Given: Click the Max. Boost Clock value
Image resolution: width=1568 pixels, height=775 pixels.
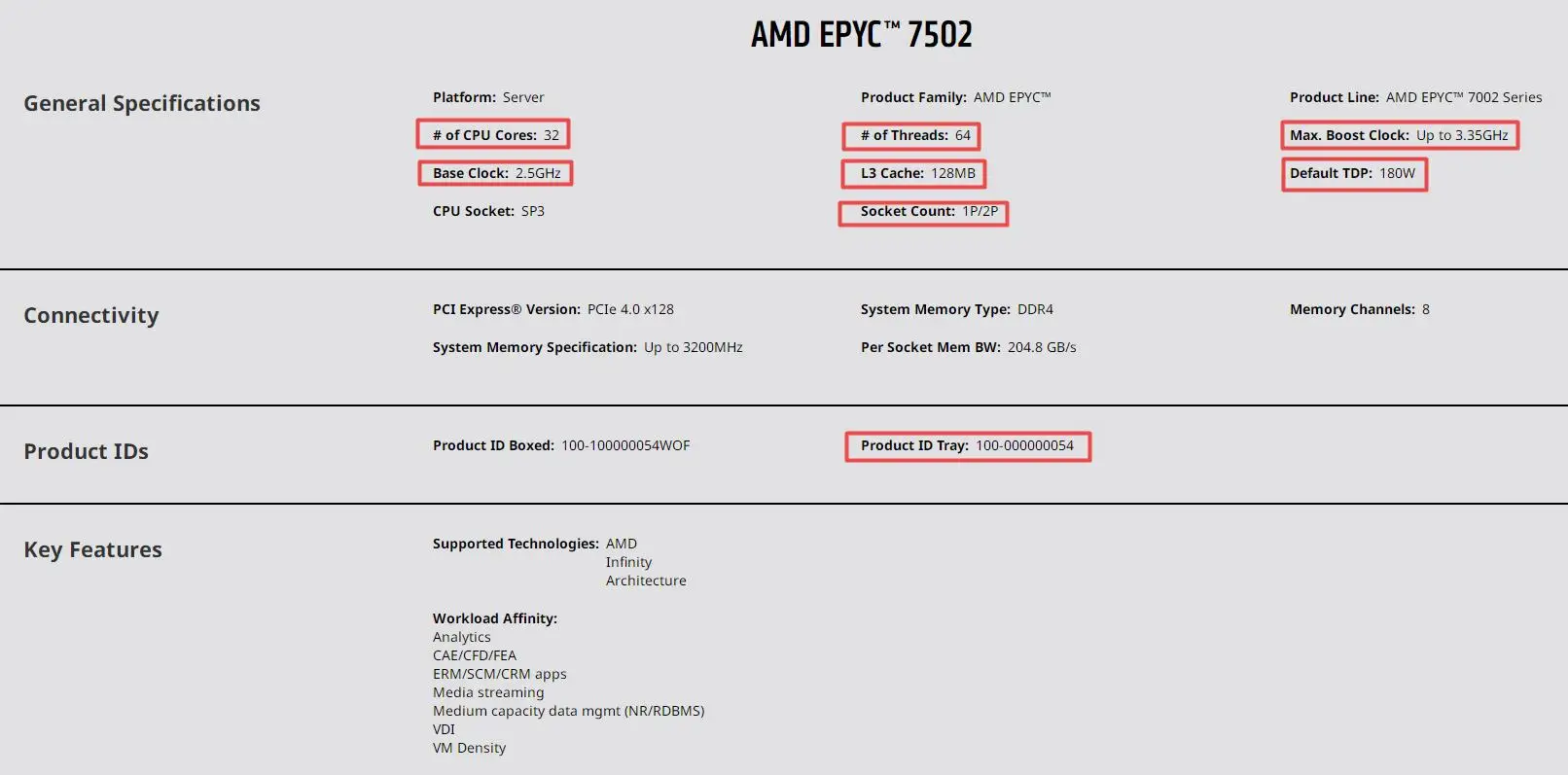Looking at the screenshot, I should (1461, 135).
